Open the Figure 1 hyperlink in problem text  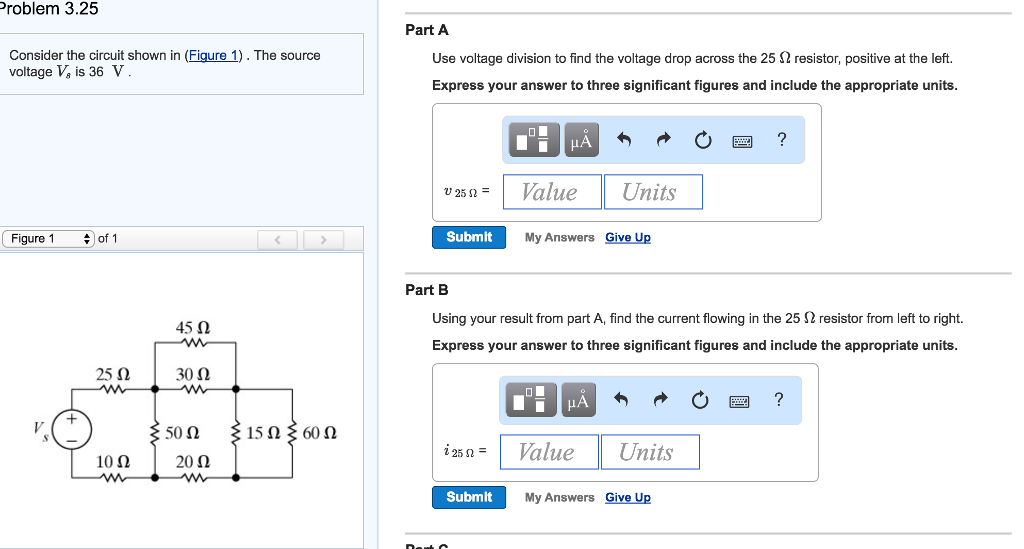click(x=214, y=55)
